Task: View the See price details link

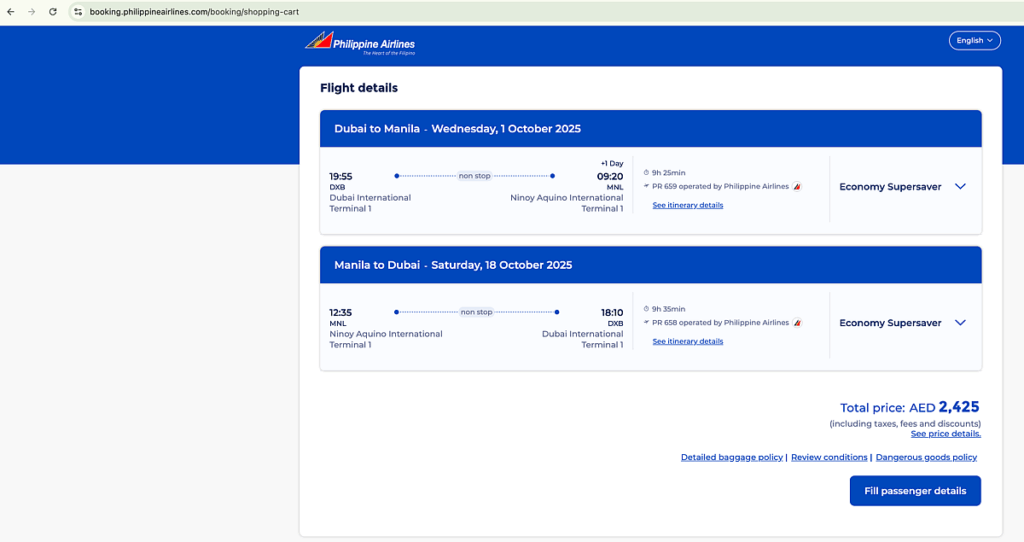Action: point(945,434)
